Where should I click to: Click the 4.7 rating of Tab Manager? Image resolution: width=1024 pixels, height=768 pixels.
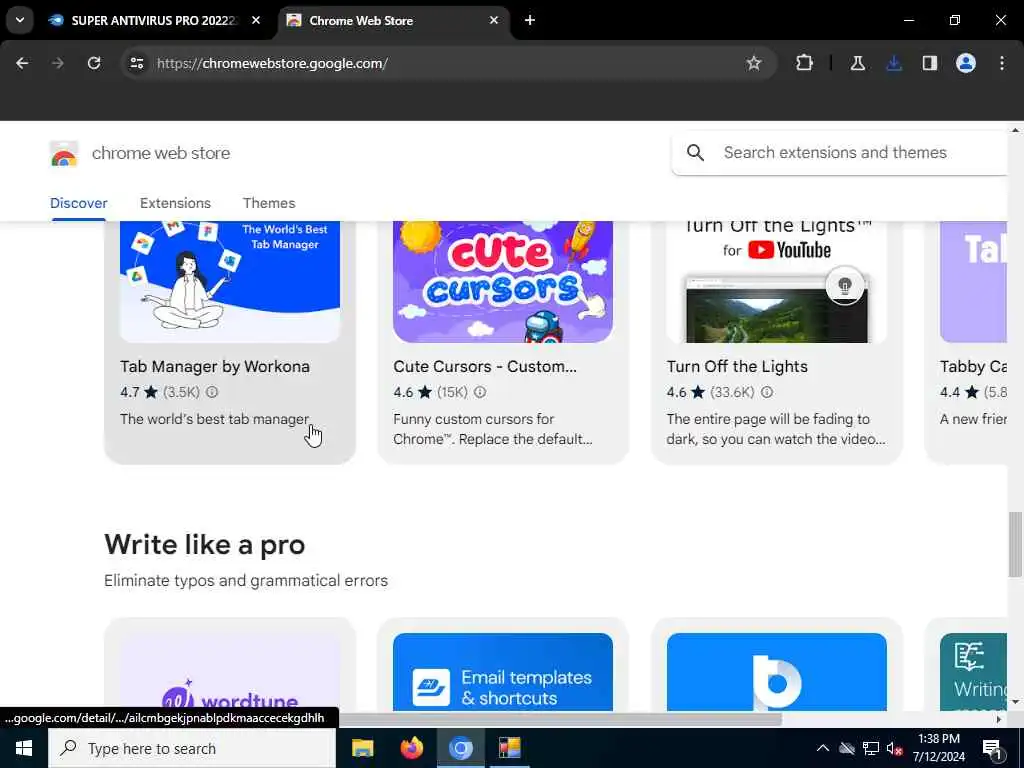129,392
